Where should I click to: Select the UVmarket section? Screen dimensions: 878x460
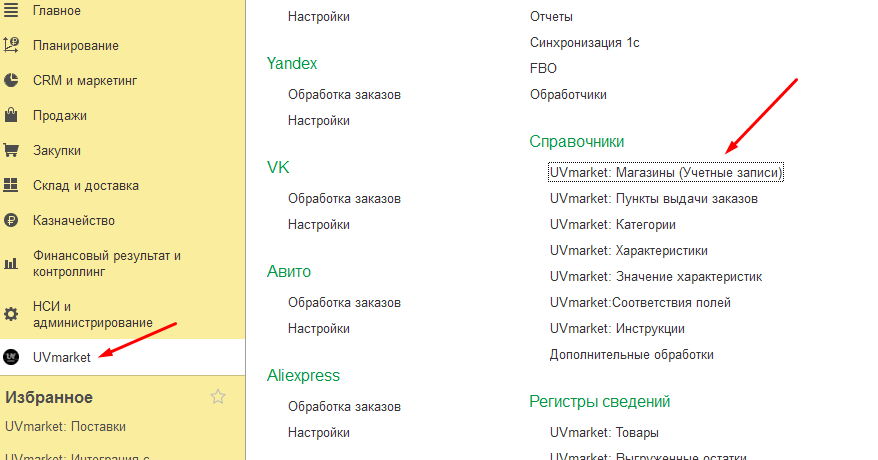[x=62, y=358]
